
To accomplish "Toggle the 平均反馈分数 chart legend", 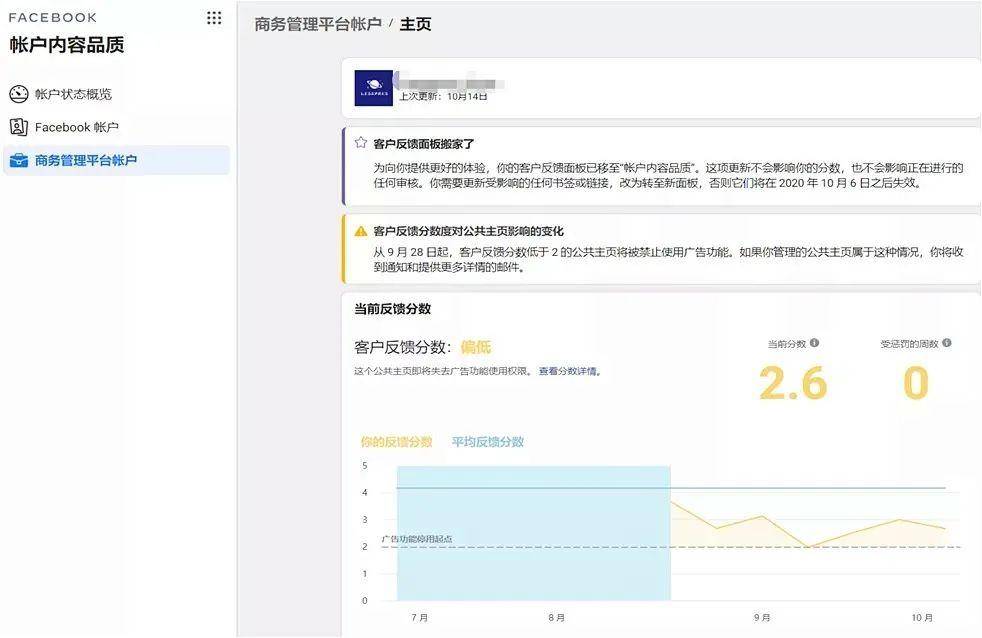I will pos(487,442).
